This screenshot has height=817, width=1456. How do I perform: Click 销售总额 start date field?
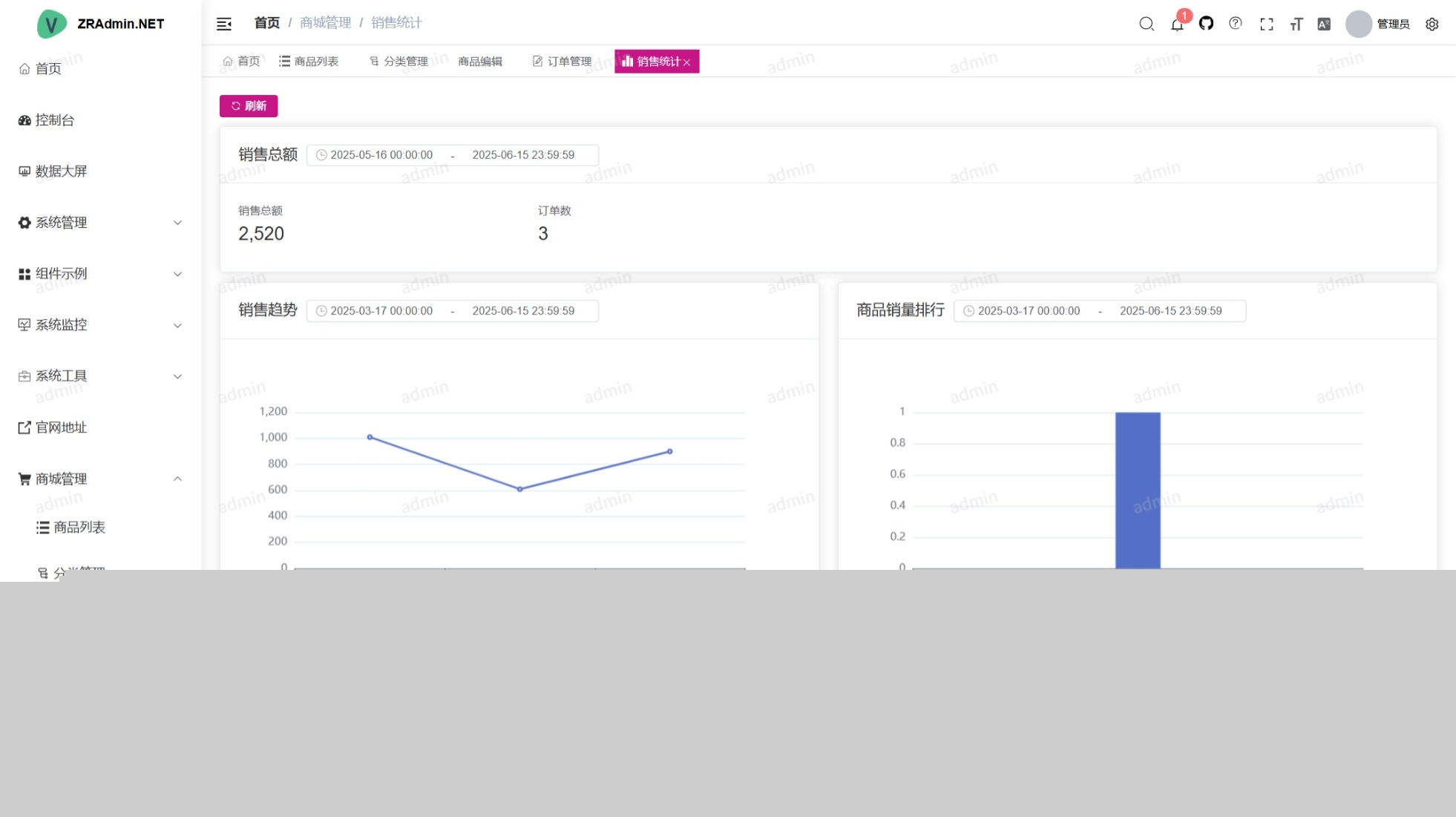click(x=381, y=155)
